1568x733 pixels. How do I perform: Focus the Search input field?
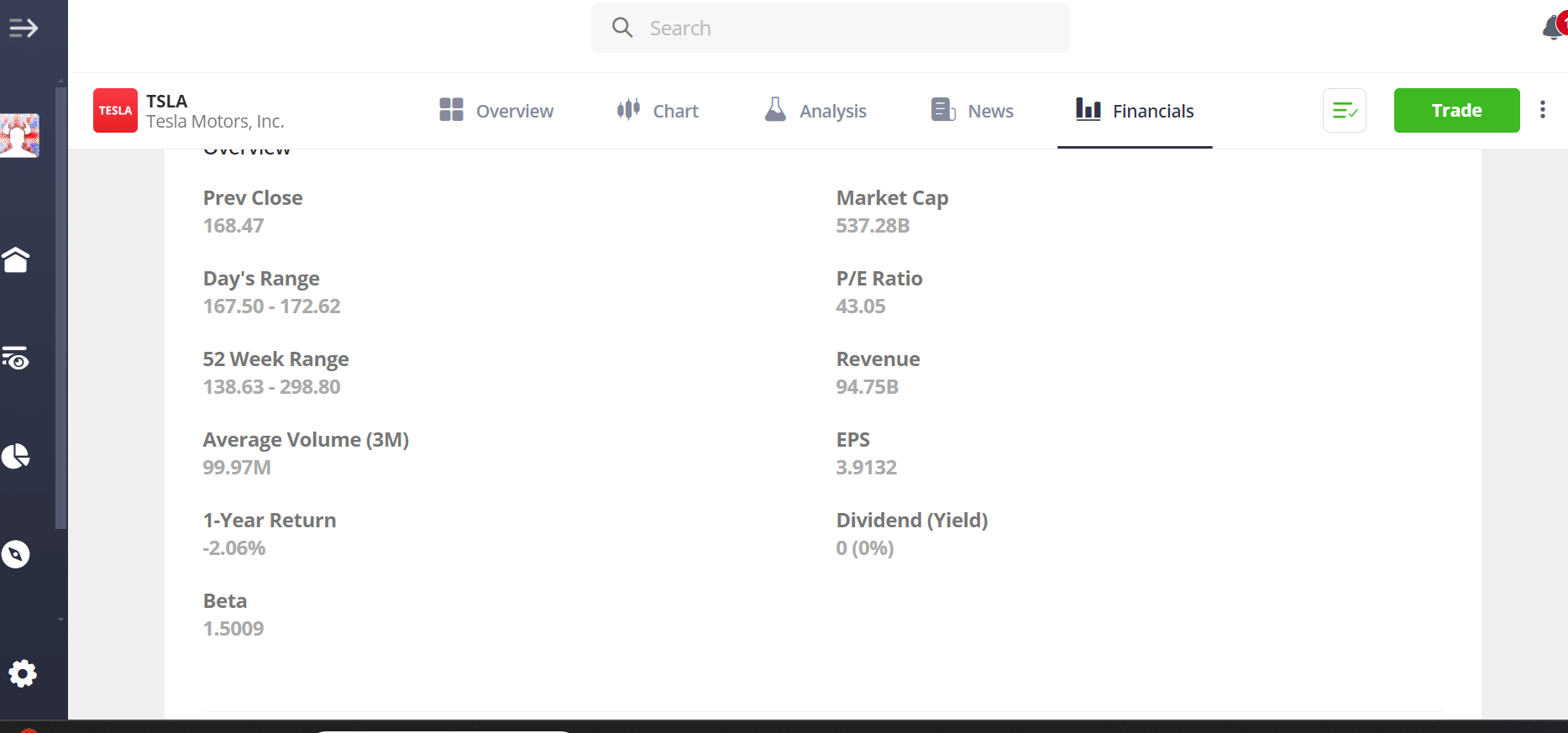tap(831, 28)
